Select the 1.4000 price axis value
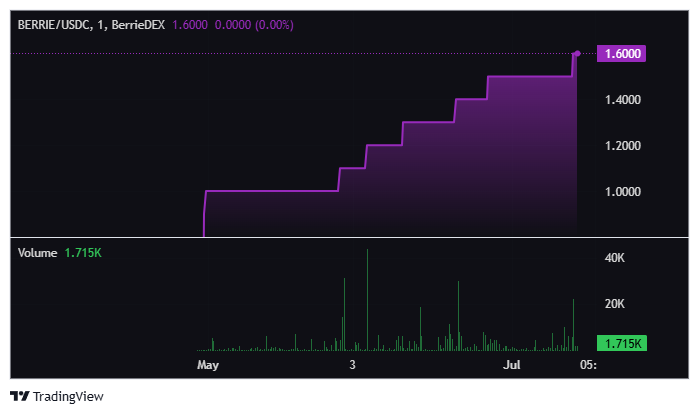Screen dimensions: 699x414 click(x=623, y=100)
